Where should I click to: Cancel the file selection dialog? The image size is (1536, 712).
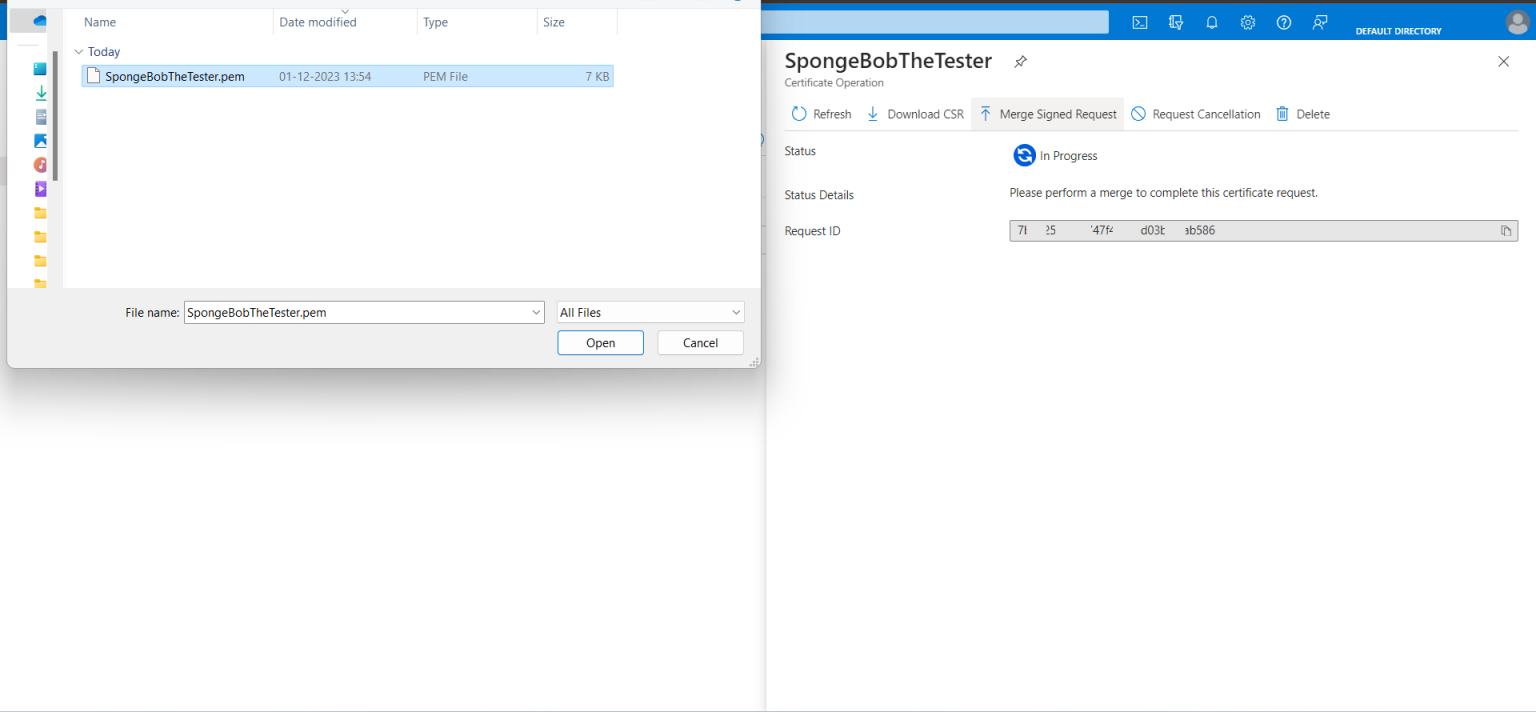tap(700, 342)
